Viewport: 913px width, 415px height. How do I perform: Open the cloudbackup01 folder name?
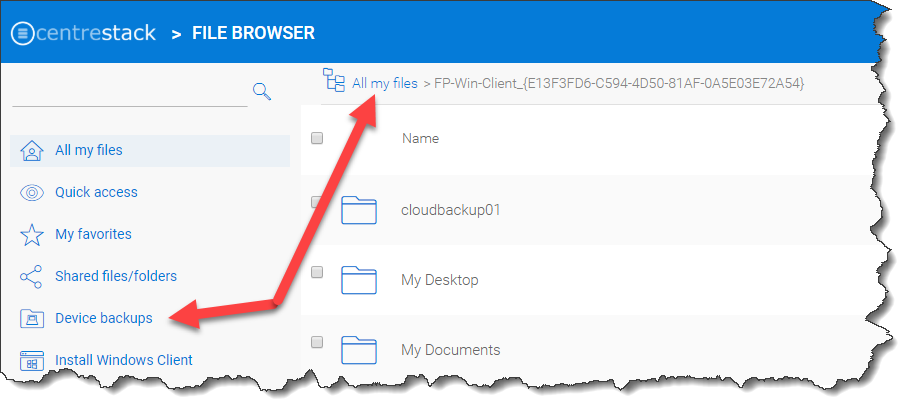[451, 210]
